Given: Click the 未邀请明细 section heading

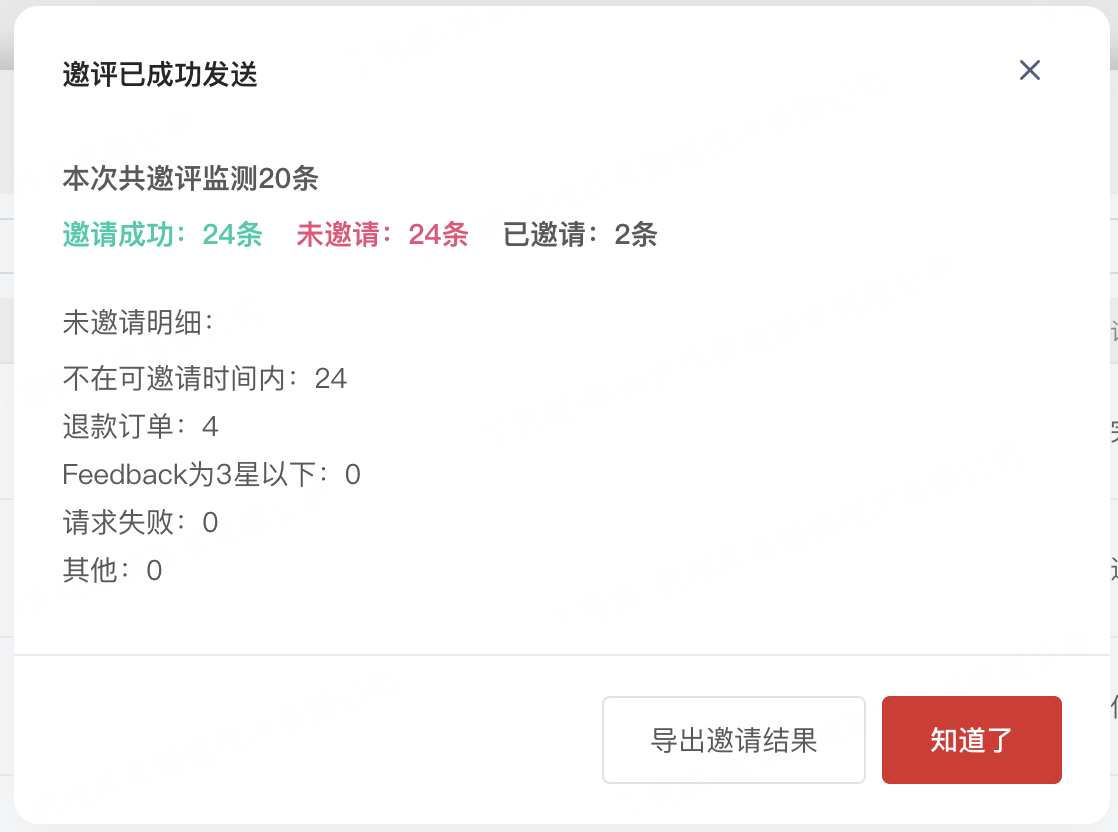Looking at the screenshot, I should tap(138, 322).
